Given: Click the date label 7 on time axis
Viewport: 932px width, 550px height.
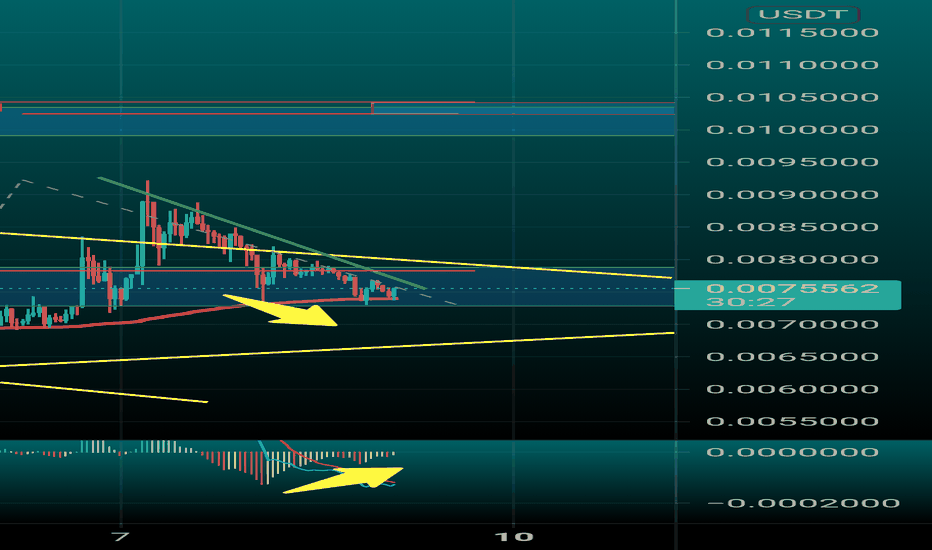Looking at the screenshot, I should pos(121,537).
